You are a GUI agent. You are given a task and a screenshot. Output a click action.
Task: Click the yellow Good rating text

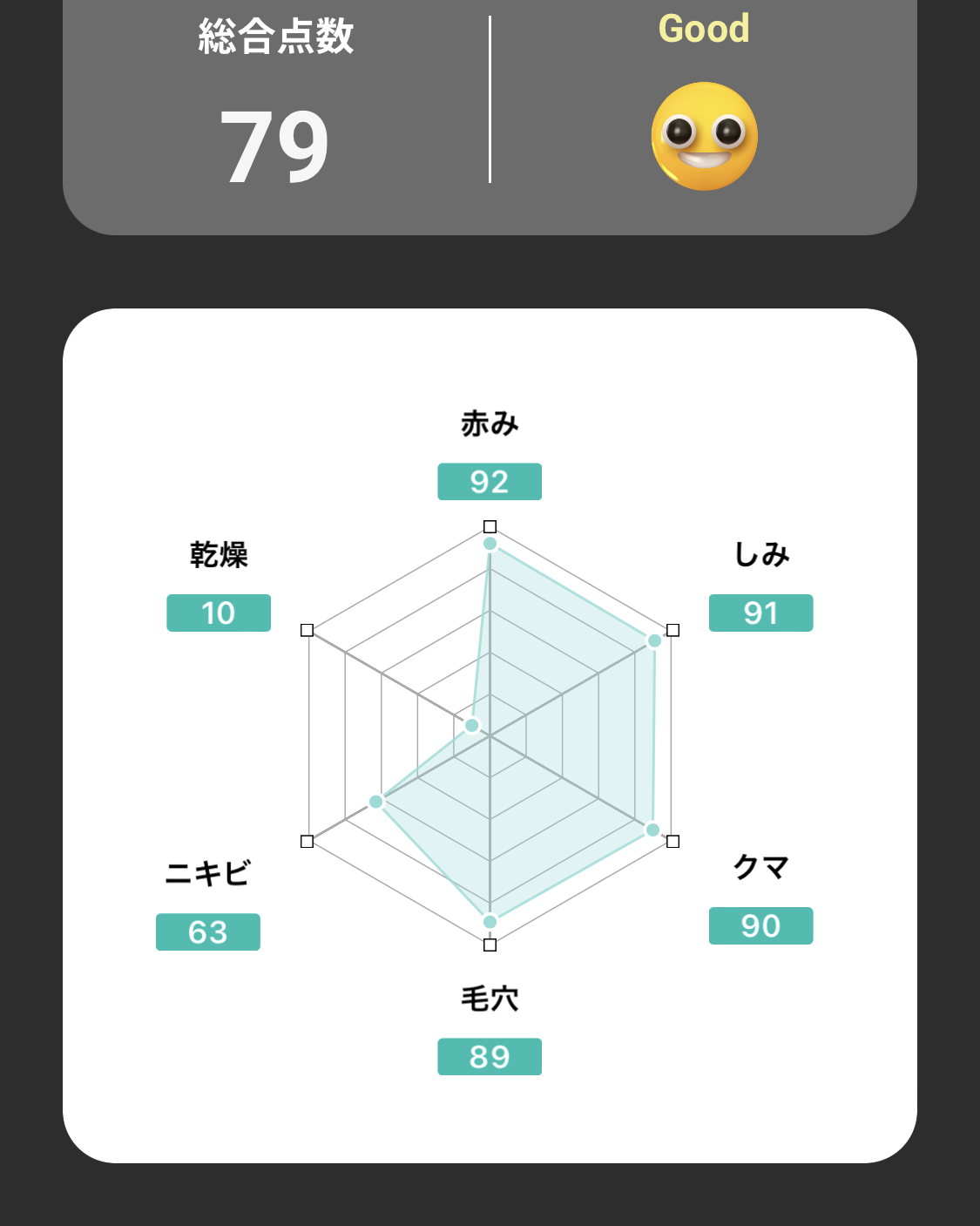704,29
